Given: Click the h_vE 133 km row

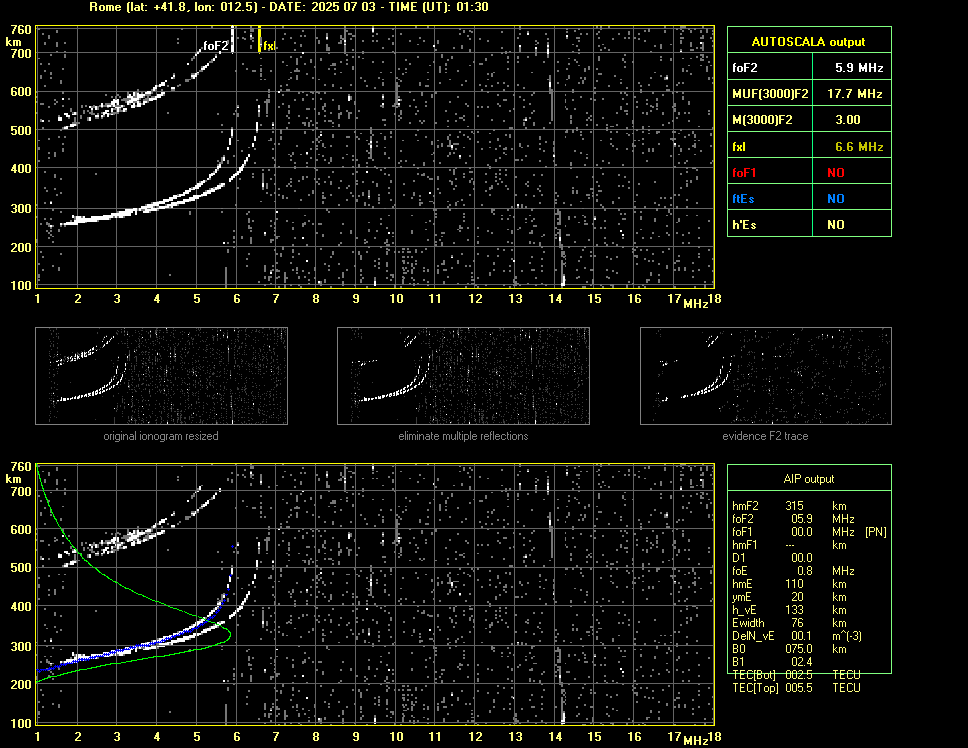Looking at the screenshot, I should tap(789, 610).
